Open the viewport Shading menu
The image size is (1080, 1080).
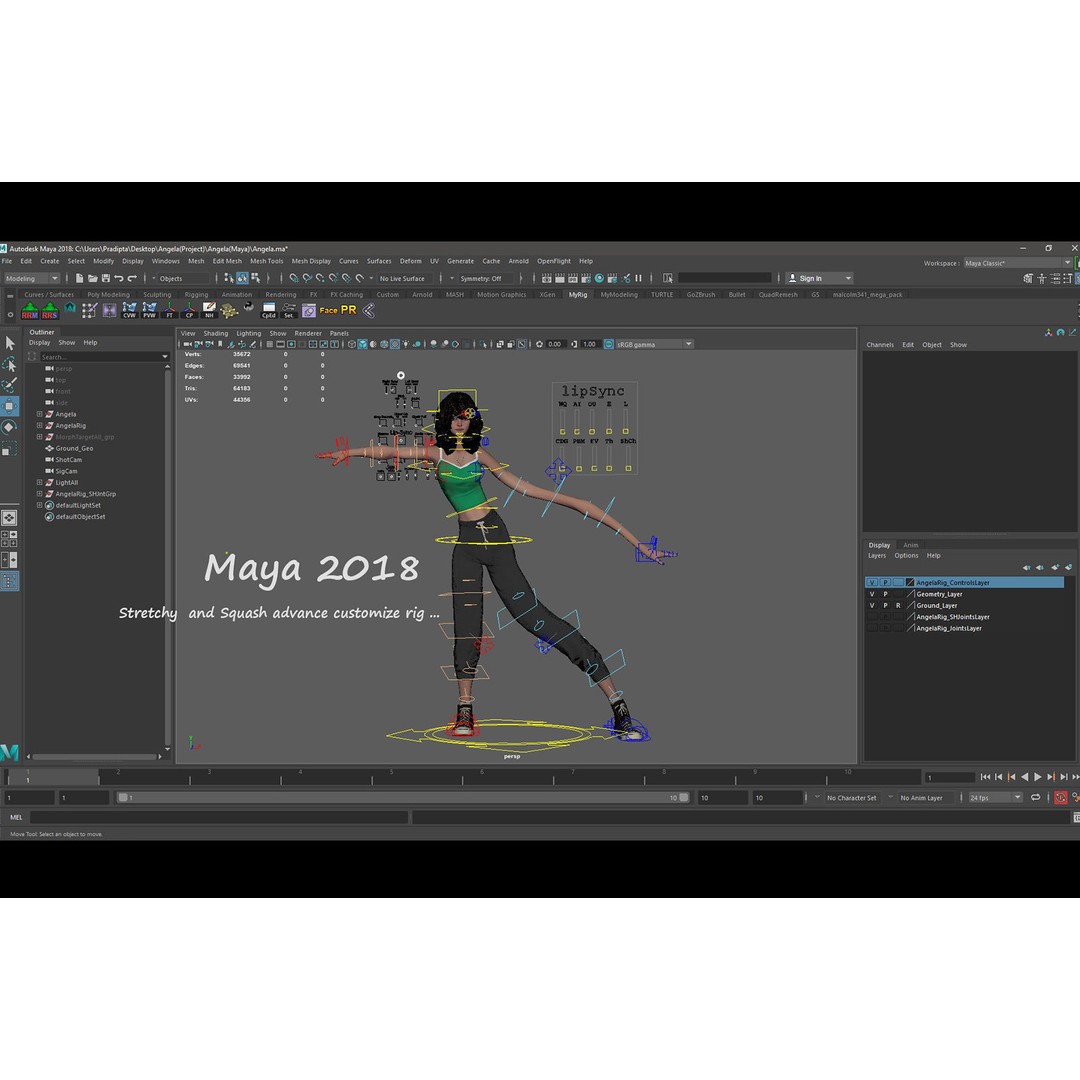coord(216,333)
